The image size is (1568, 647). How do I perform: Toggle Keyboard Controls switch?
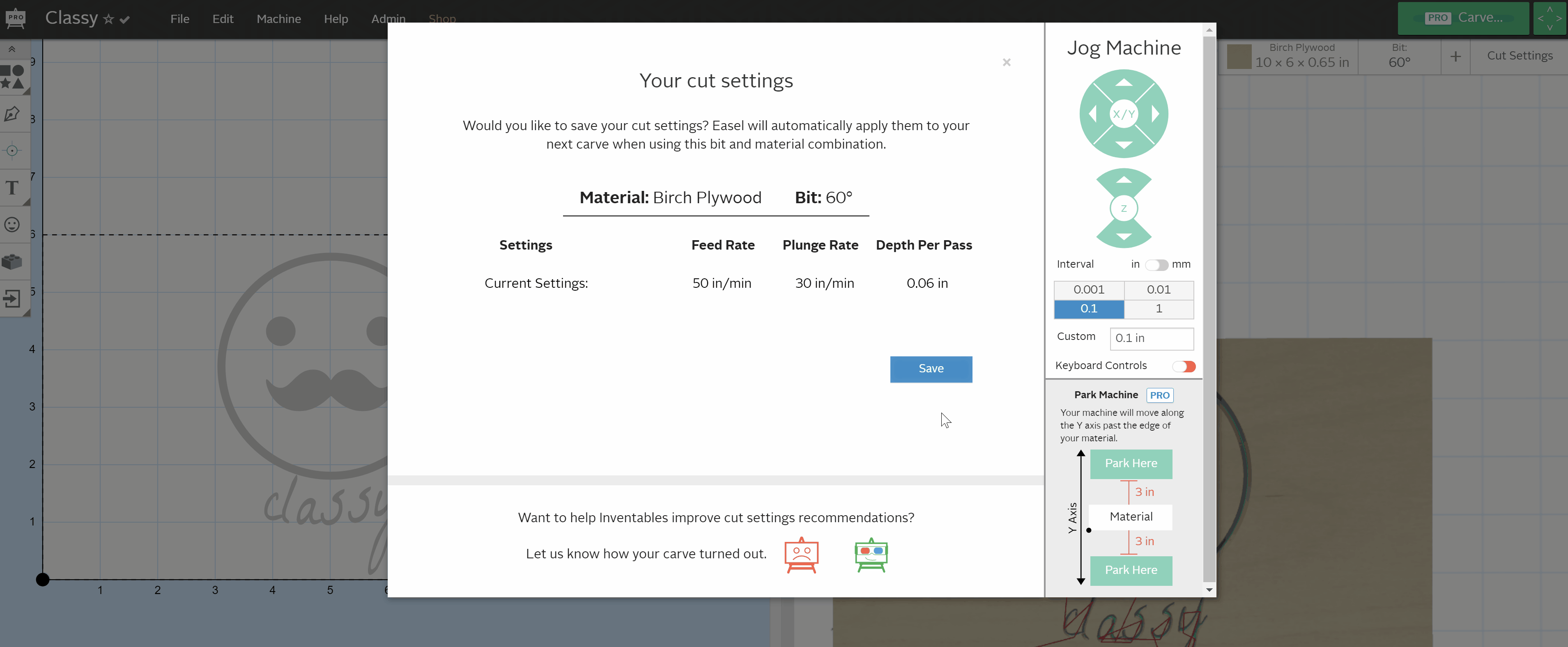pyautogui.click(x=1184, y=367)
